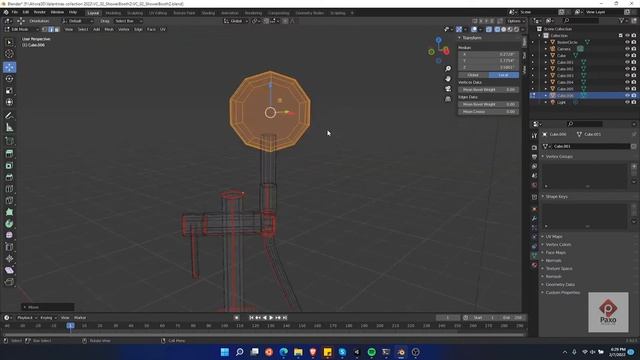Hide the Camera object in outliner

pyautogui.click(x=627, y=49)
